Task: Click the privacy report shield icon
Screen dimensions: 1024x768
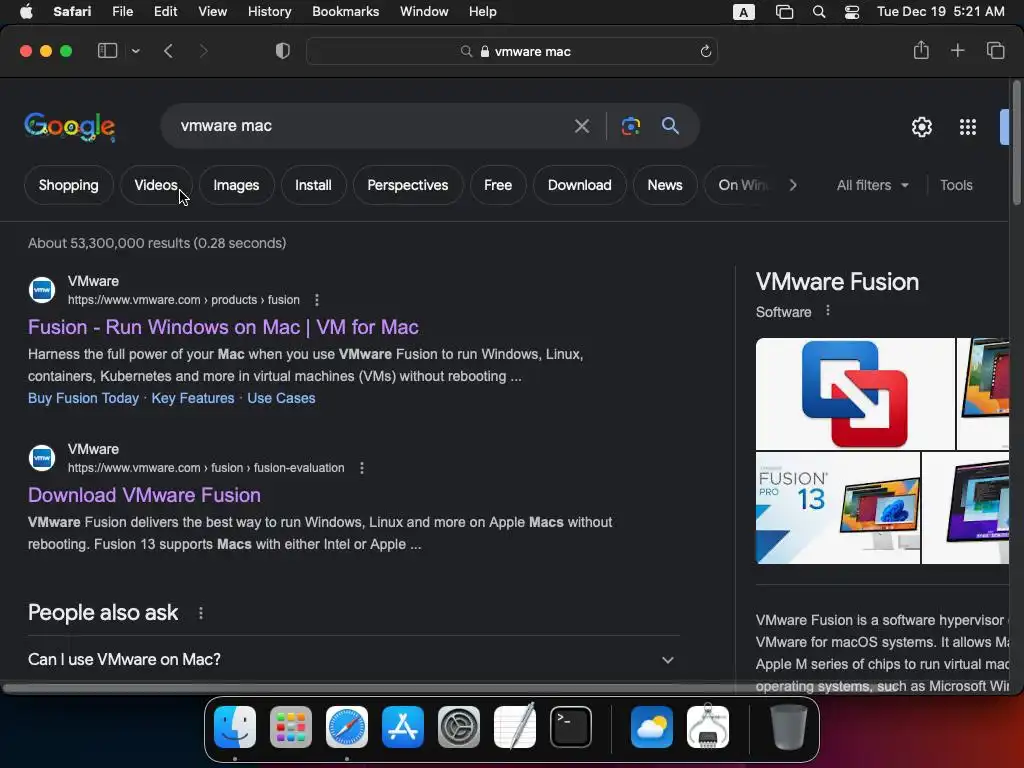Action: pos(283,51)
